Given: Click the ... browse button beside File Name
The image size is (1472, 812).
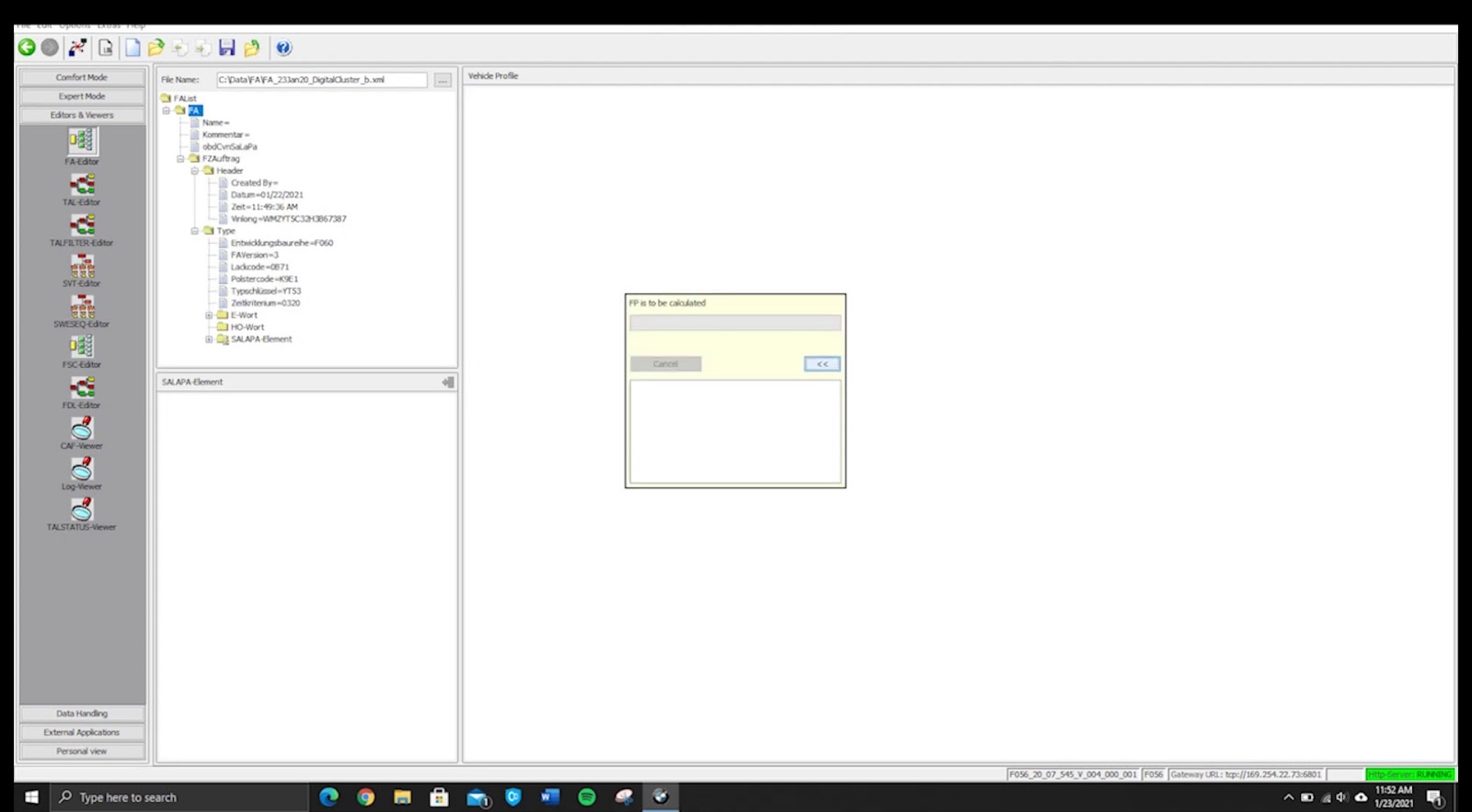Looking at the screenshot, I should click(443, 80).
